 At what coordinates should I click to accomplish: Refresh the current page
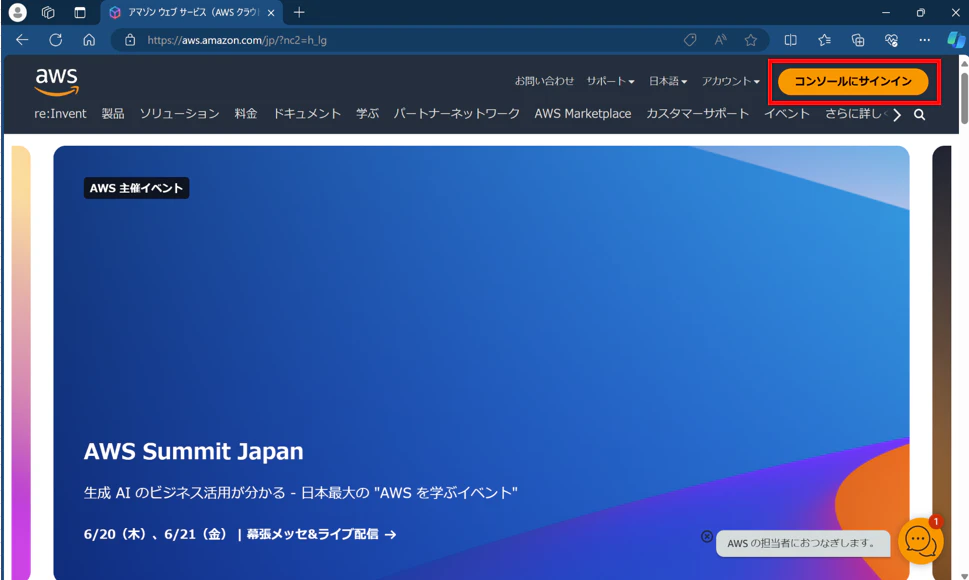click(x=56, y=40)
